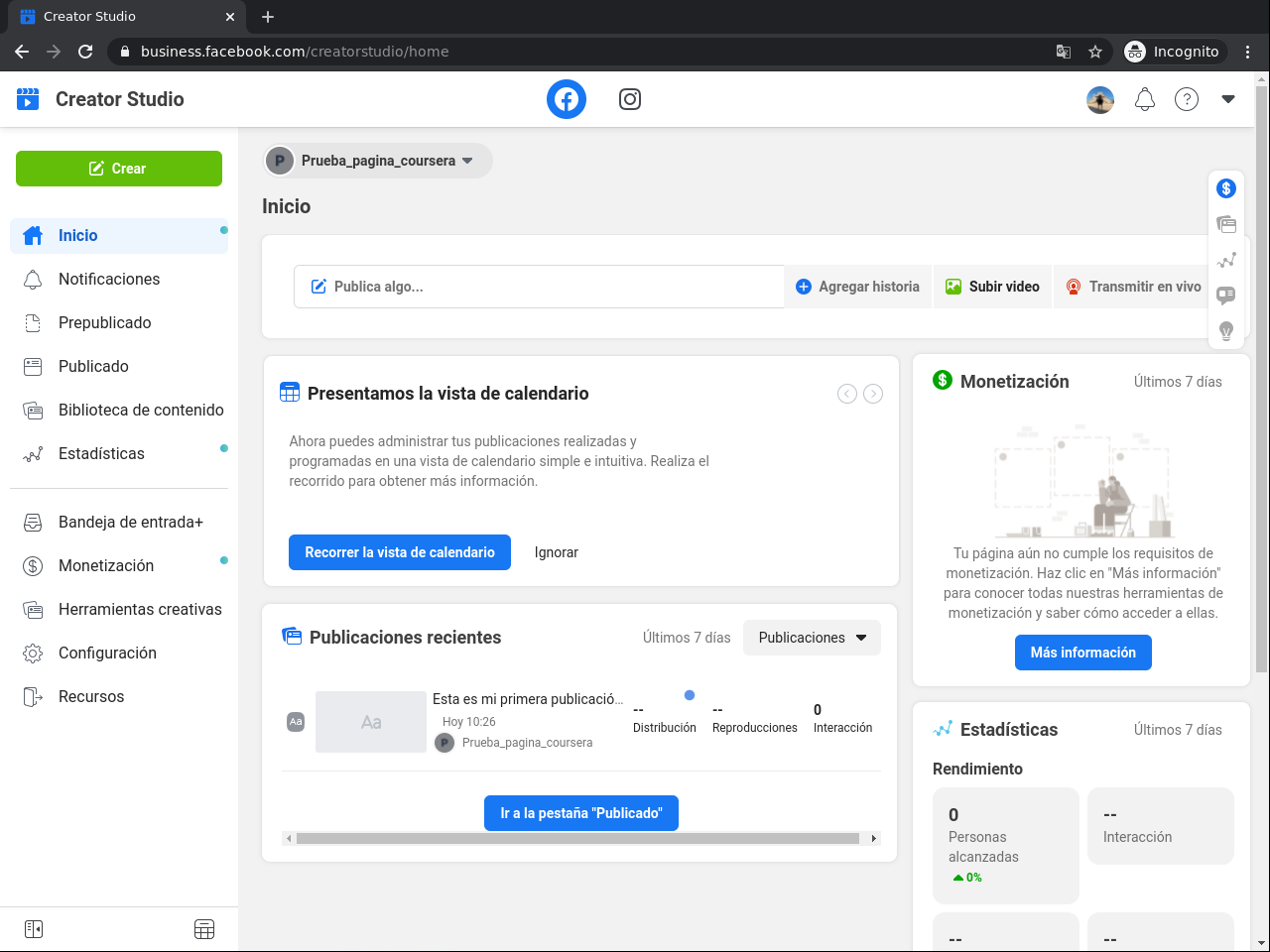The width and height of the screenshot is (1270, 952).
Task: Open Monetización in the sidebar
Action: tap(119, 566)
